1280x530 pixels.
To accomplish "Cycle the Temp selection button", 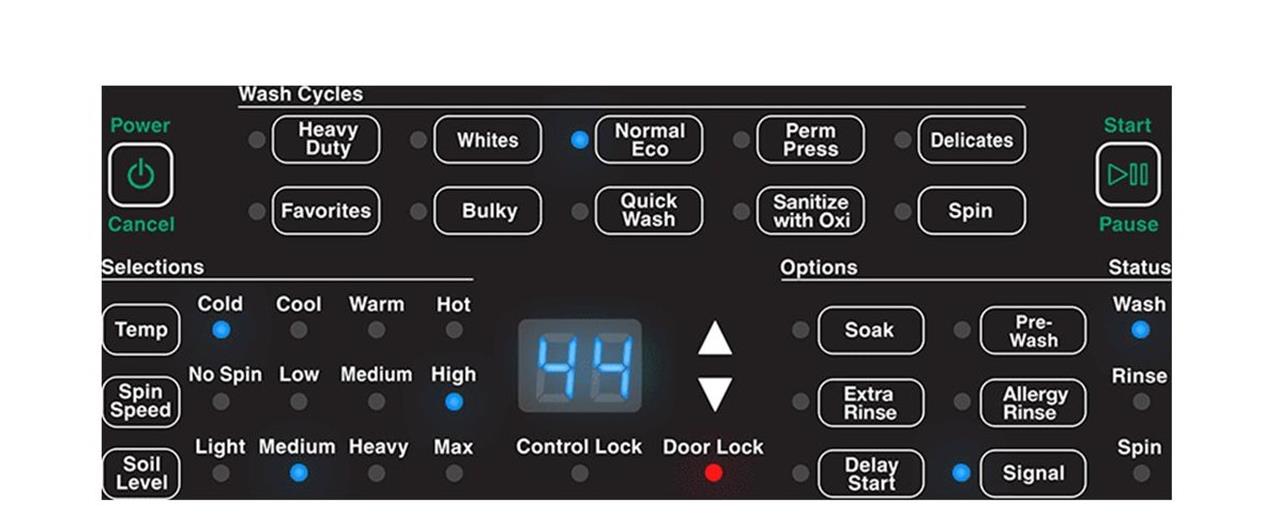I will (x=141, y=330).
